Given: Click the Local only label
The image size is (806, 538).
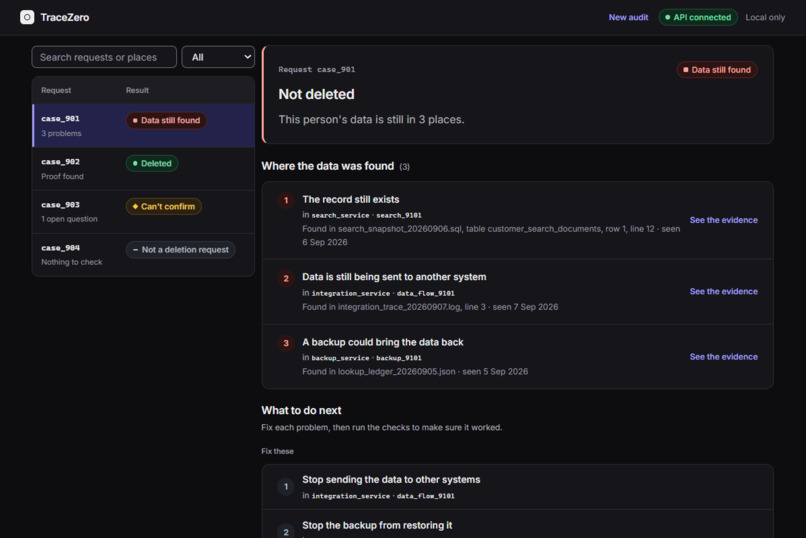Looking at the screenshot, I should point(765,17).
